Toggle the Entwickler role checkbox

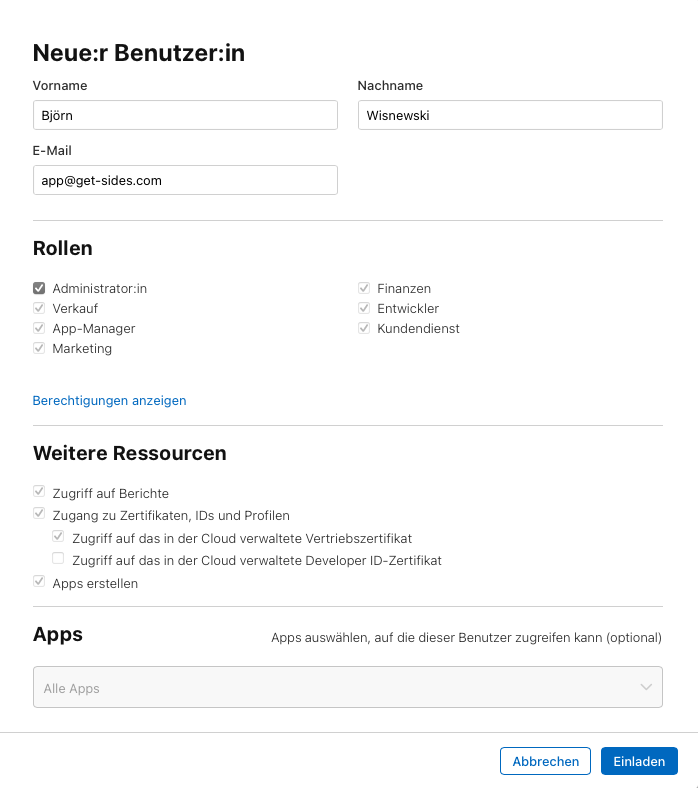coord(364,308)
